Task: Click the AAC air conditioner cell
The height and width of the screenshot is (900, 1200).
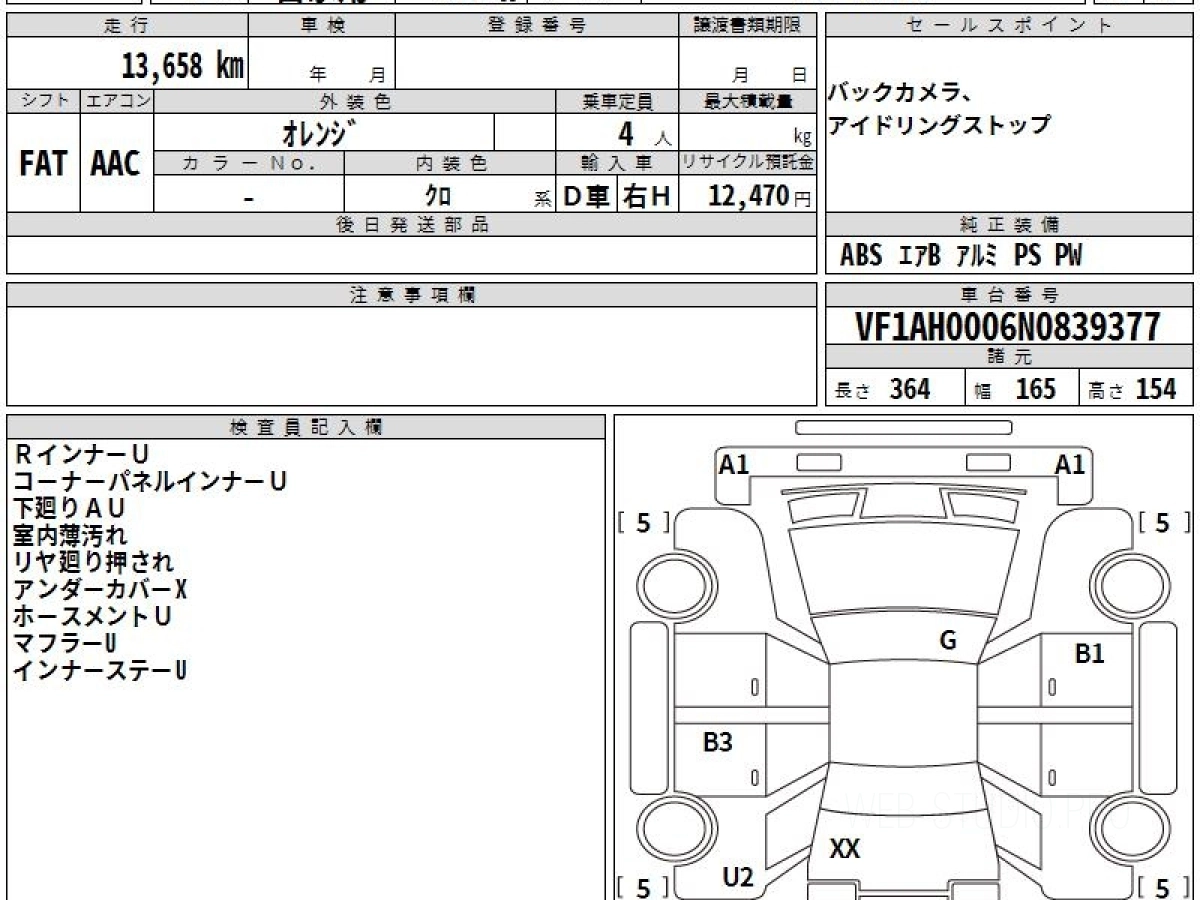Action: click(116, 164)
